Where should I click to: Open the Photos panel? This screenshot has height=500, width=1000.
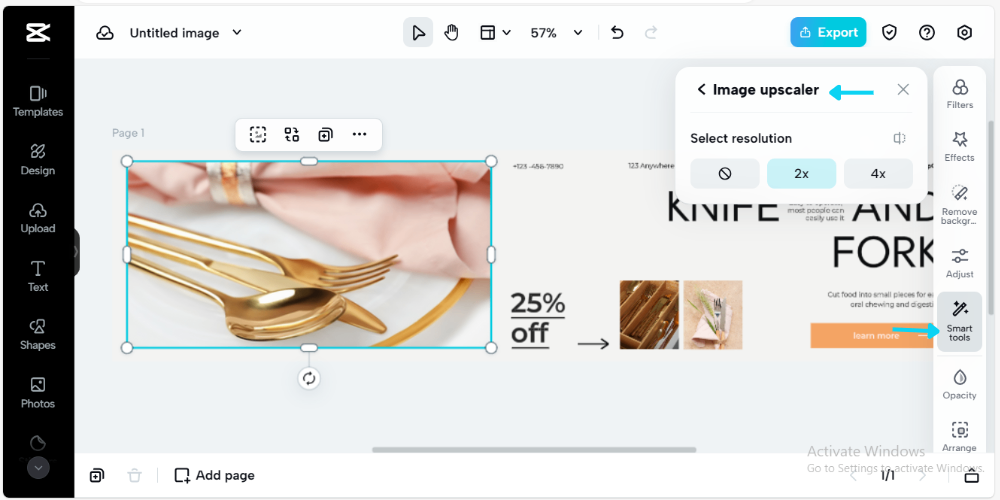(38, 393)
